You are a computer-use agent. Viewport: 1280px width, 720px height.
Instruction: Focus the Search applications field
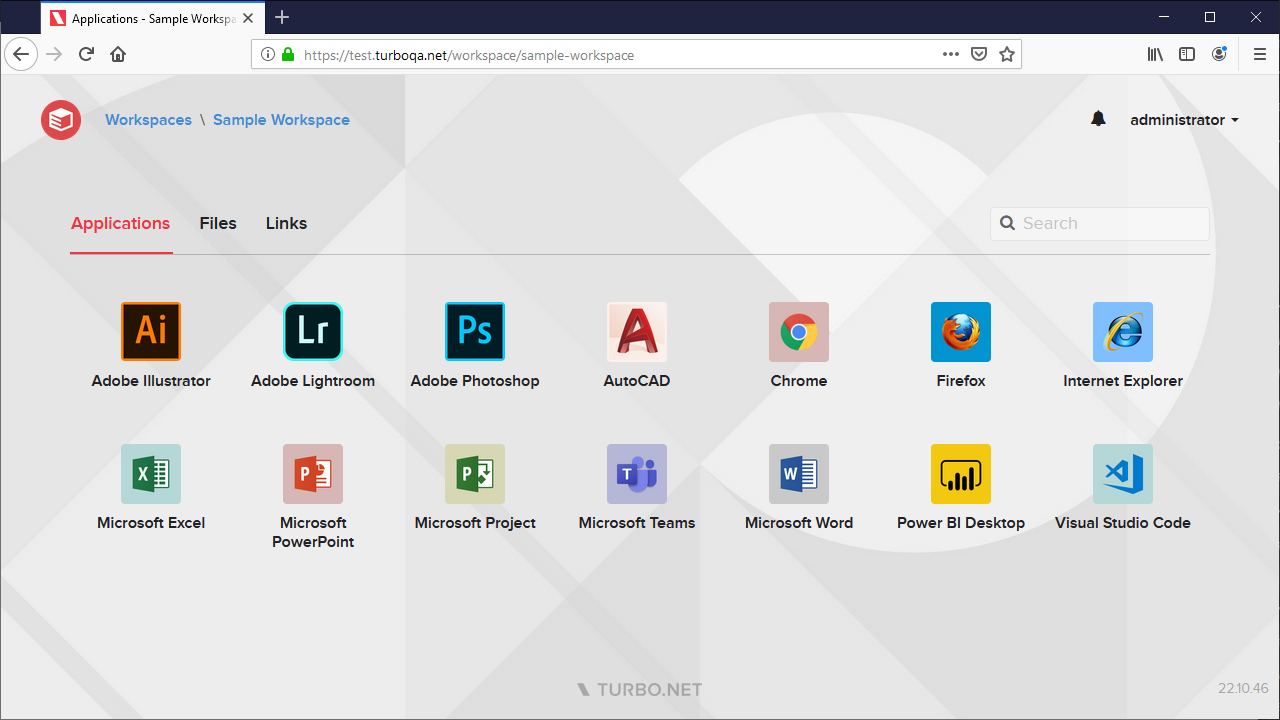pos(1100,224)
